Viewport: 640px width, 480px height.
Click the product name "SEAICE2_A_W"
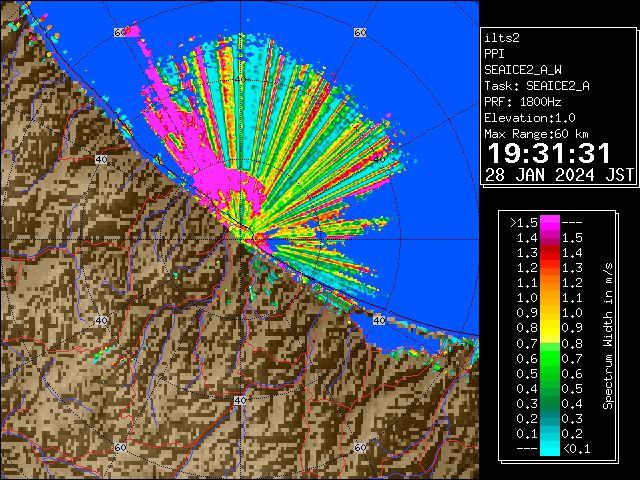[x=523, y=70]
